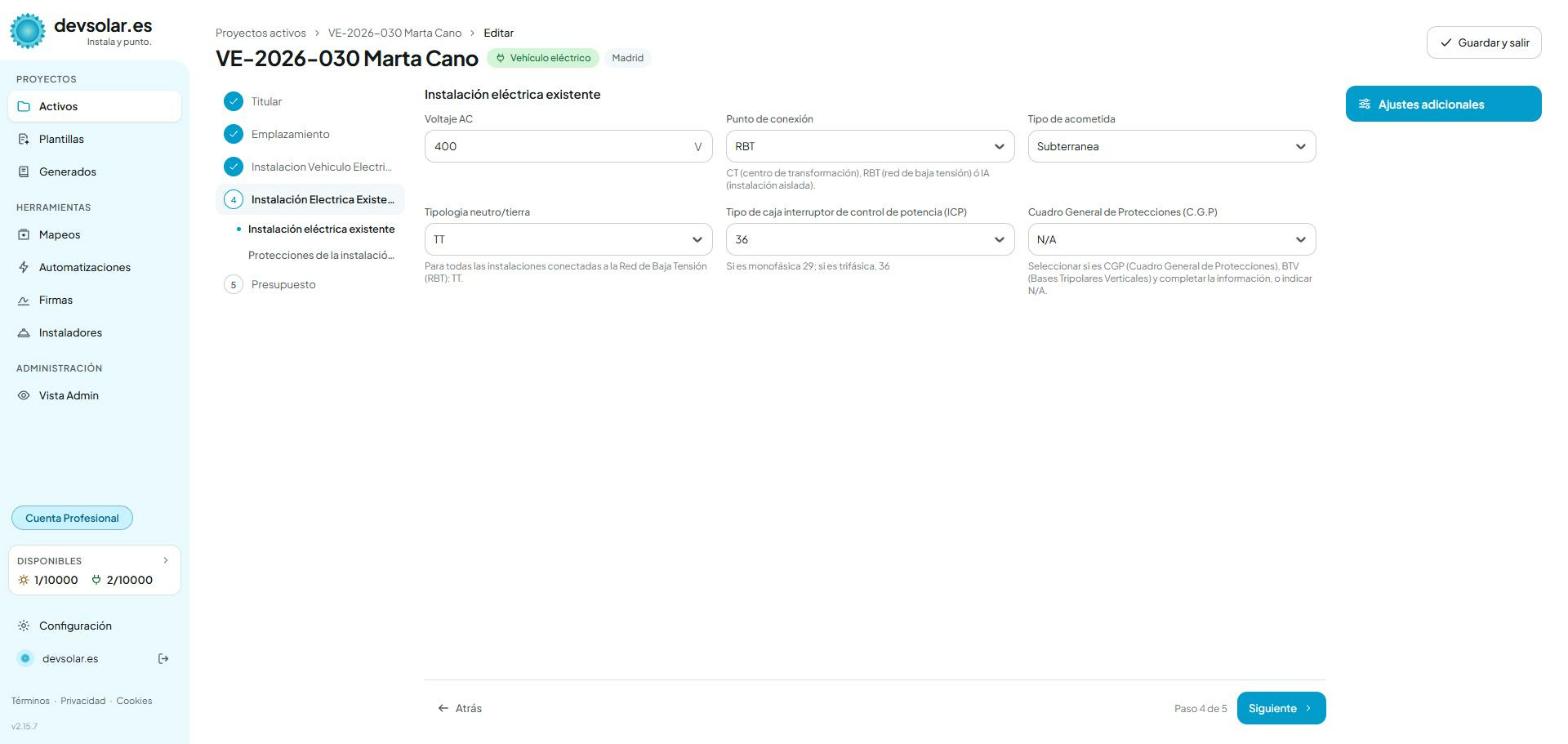Open the Mapeos tool icon
Image resolution: width=1568 pixels, height=744 pixels.
(x=25, y=235)
